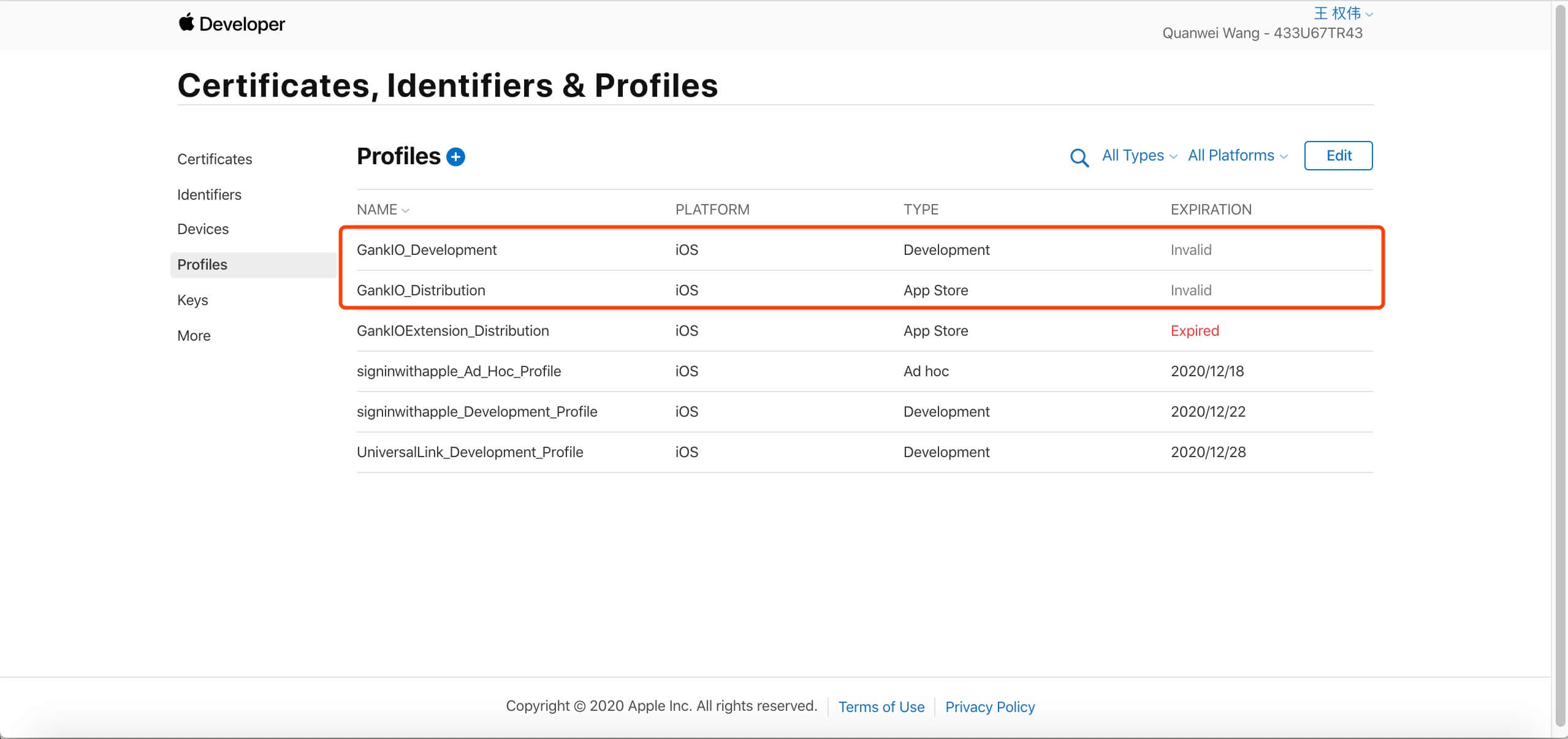Click App Store type for GankIO_Distribution
This screenshot has height=739, width=1568.
pos(936,290)
